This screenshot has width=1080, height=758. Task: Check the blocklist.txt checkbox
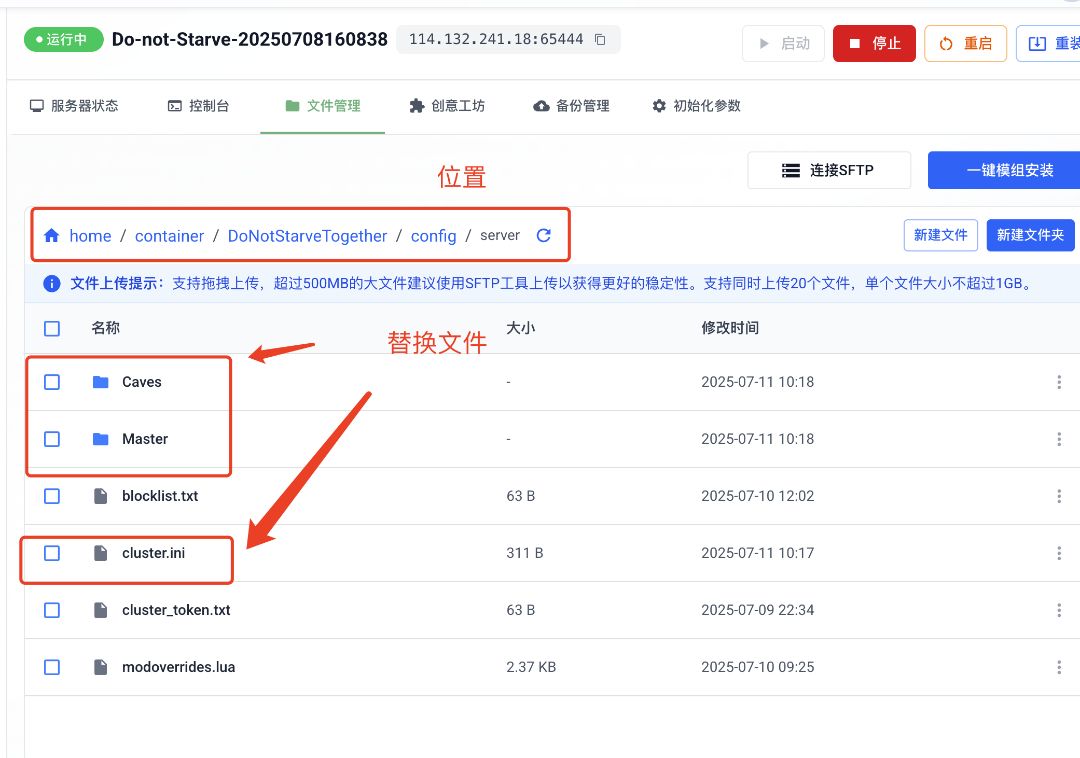pyautogui.click(x=52, y=496)
